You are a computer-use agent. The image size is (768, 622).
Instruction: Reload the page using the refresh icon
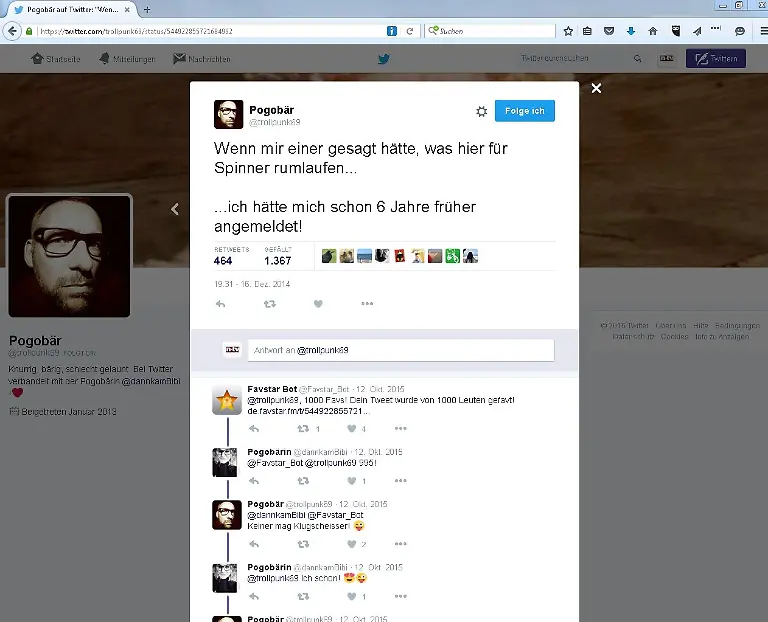[410, 31]
